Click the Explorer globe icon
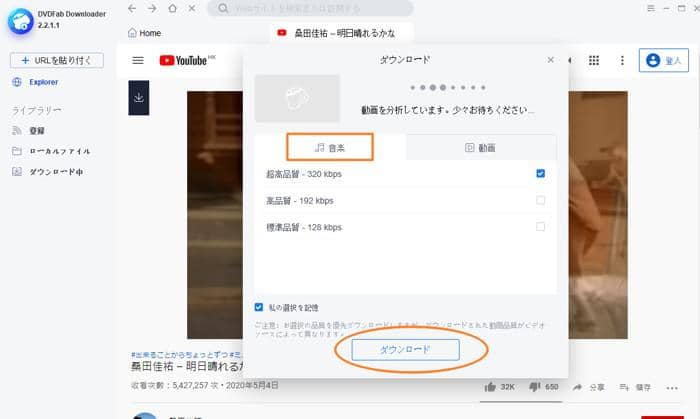The height and width of the screenshot is (419, 700). point(17,82)
